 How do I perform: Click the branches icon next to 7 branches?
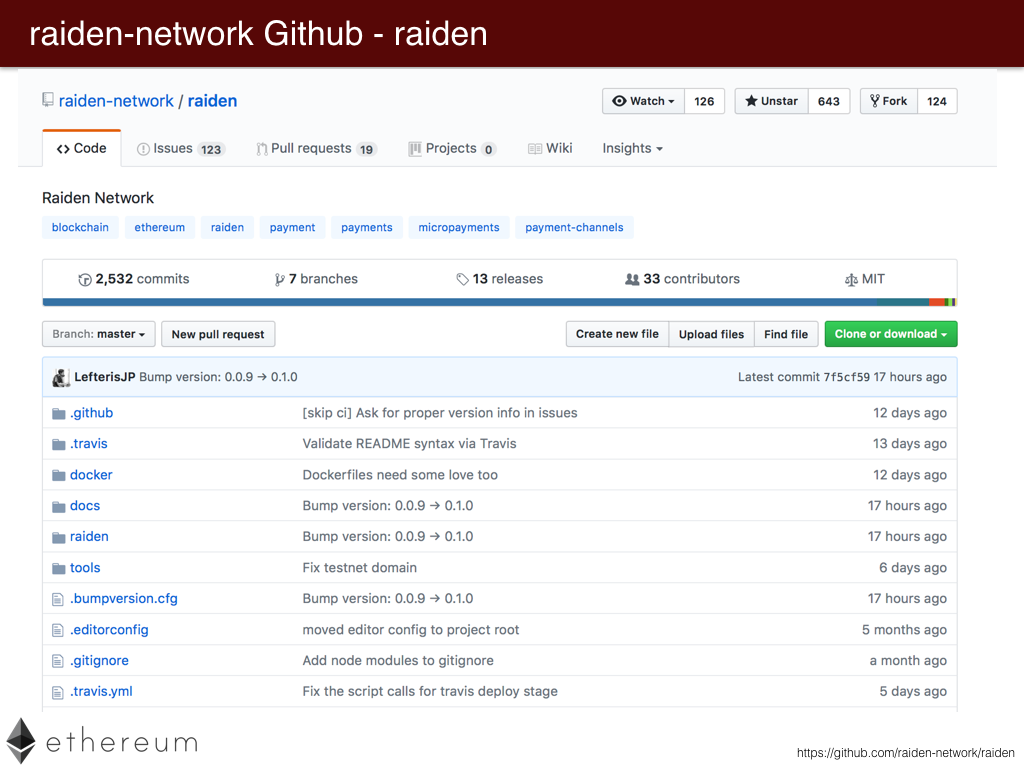pyautogui.click(x=280, y=280)
